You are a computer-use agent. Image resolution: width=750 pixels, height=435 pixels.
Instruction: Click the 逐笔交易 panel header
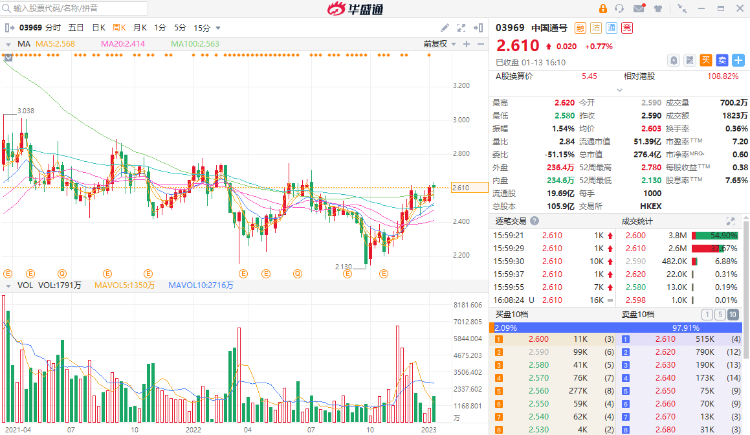tap(510, 221)
